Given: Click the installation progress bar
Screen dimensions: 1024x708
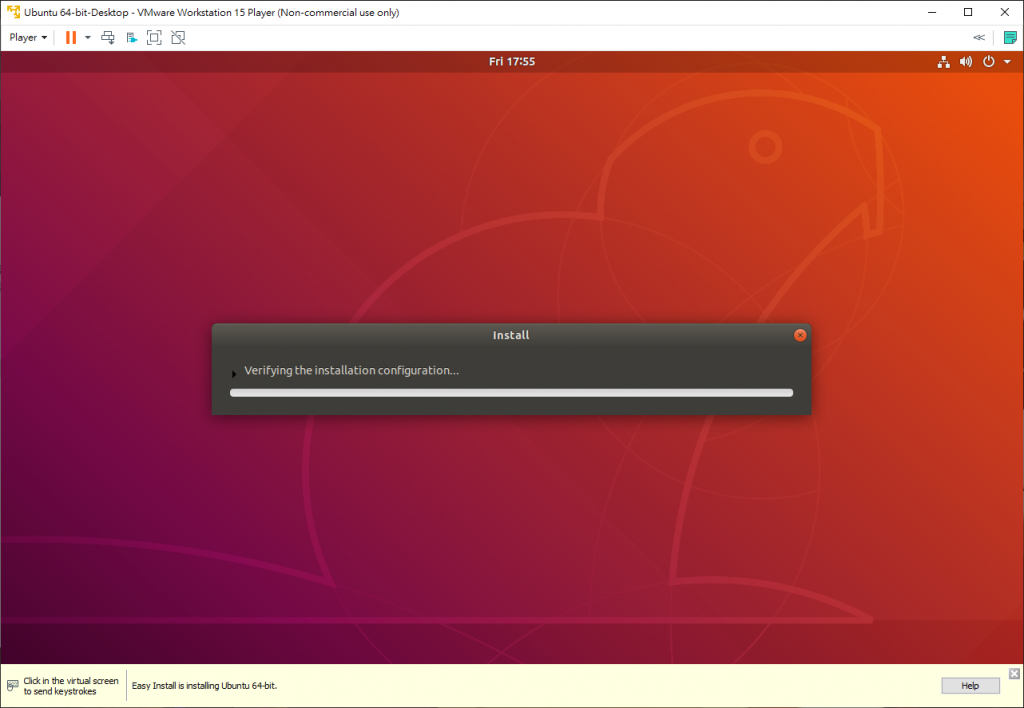Looking at the screenshot, I should pyautogui.click(x=511, y=393).
